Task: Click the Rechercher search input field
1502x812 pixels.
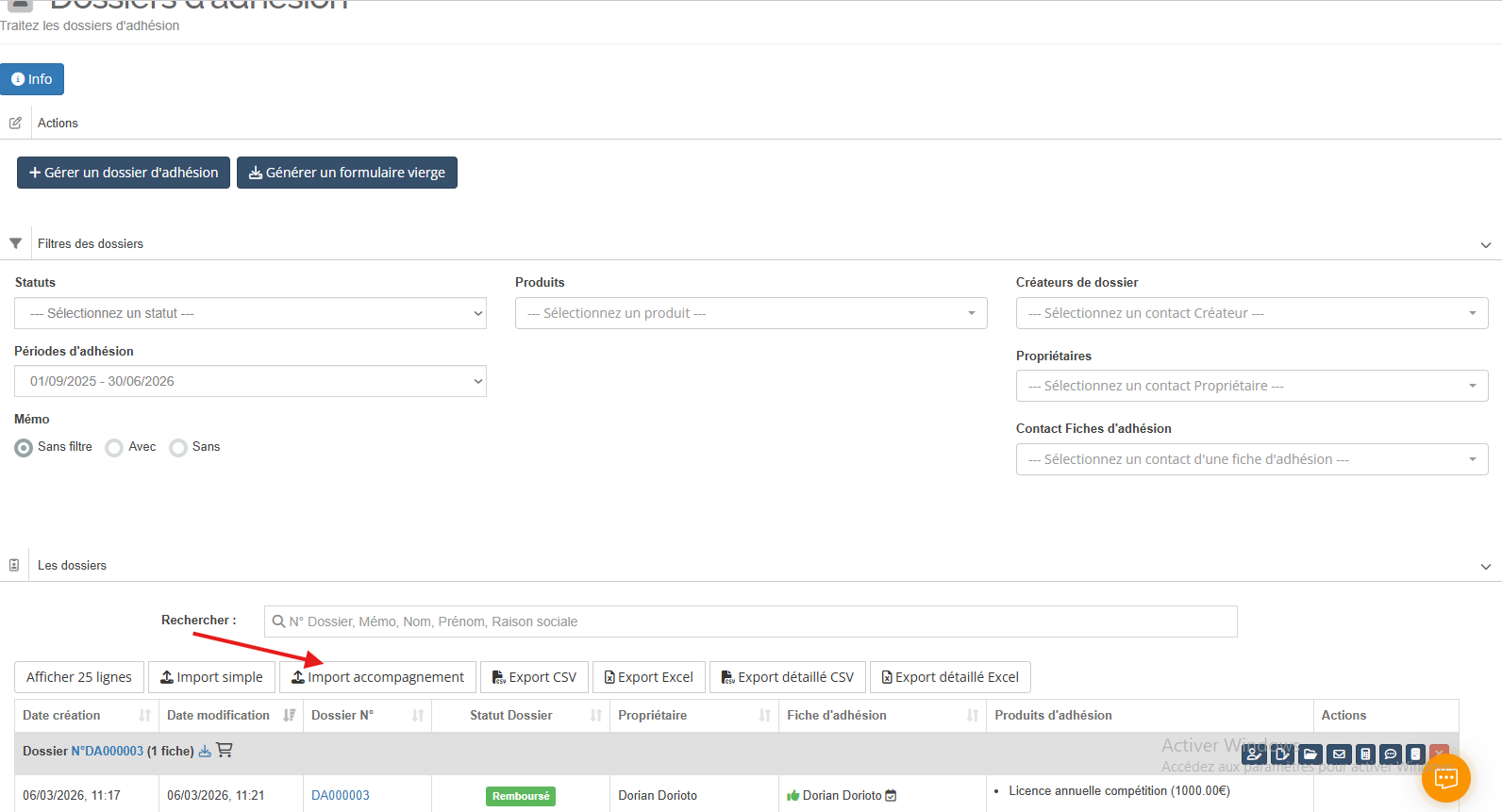Action: 750,621
